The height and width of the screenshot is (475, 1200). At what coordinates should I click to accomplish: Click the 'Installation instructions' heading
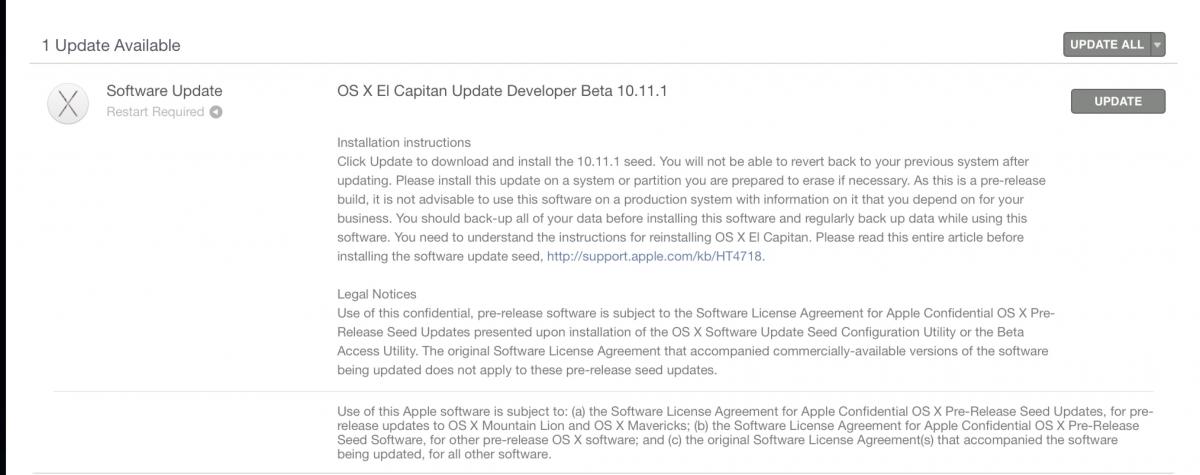404,143
